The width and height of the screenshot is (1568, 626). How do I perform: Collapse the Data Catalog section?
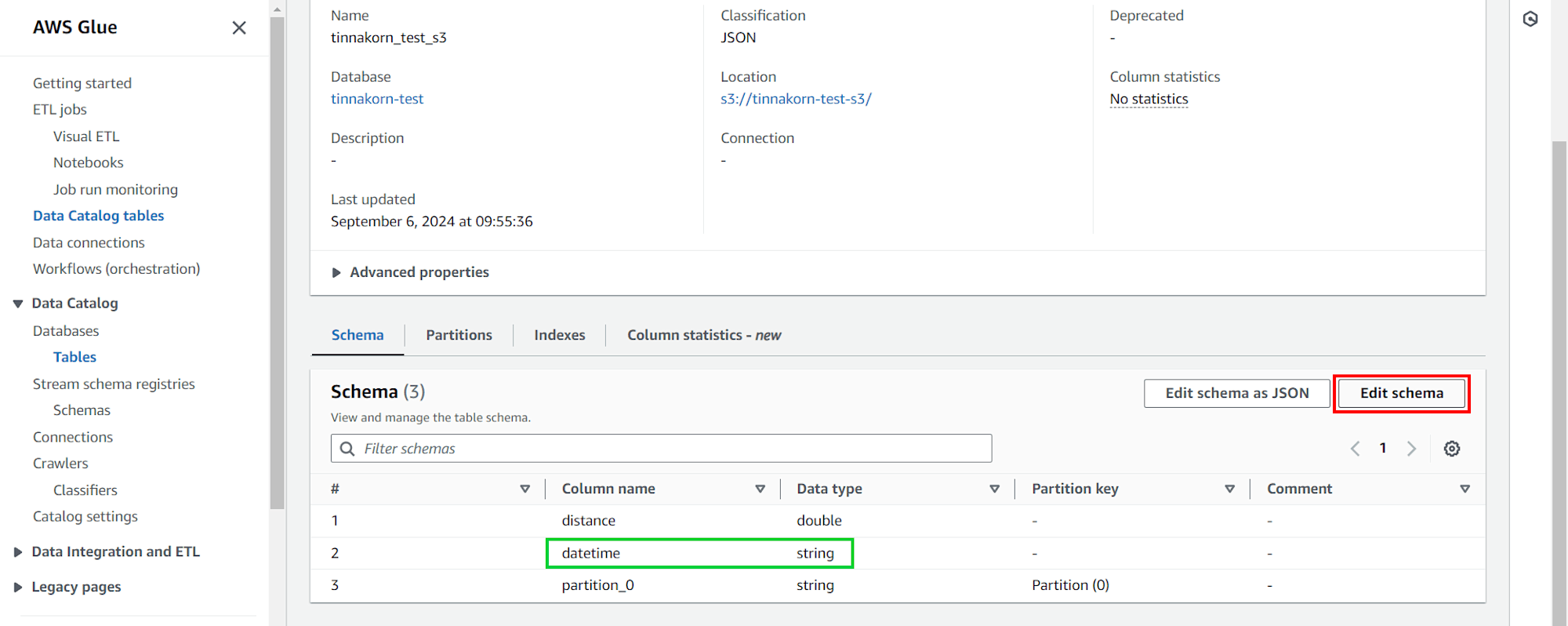17,304
